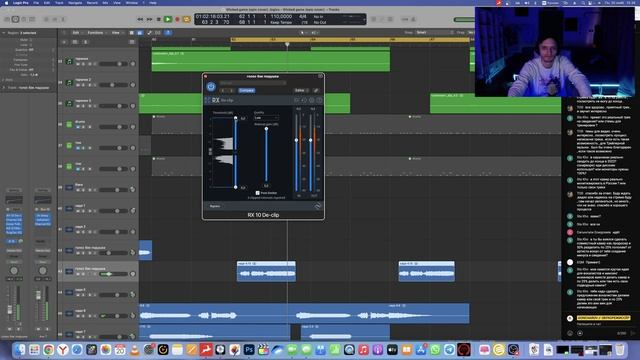Image resolution: width=640 pixels, height=360 pixels.
Task: Open Google Chrome from the Dock
Action: [49, 349]
